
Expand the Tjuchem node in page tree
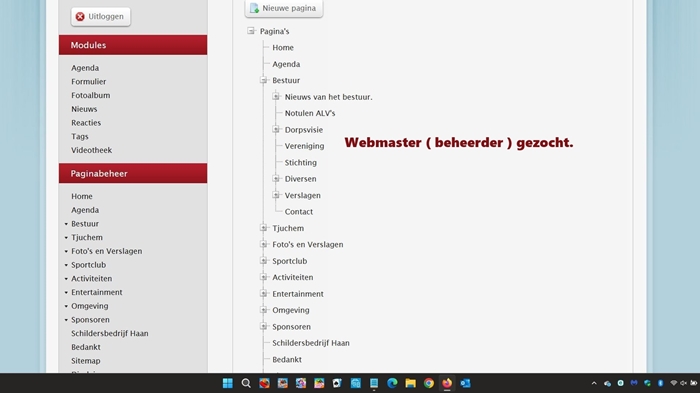[263, 228]
